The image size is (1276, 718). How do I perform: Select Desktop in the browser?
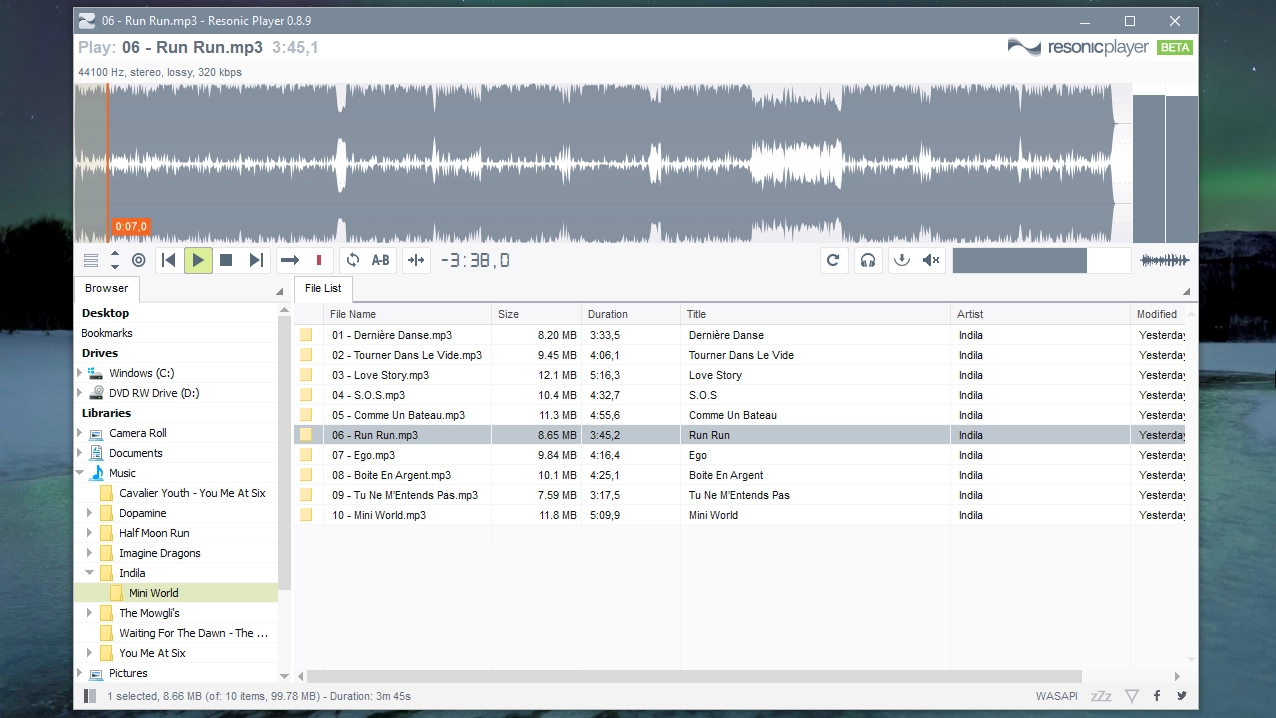(x=105, y=313)
